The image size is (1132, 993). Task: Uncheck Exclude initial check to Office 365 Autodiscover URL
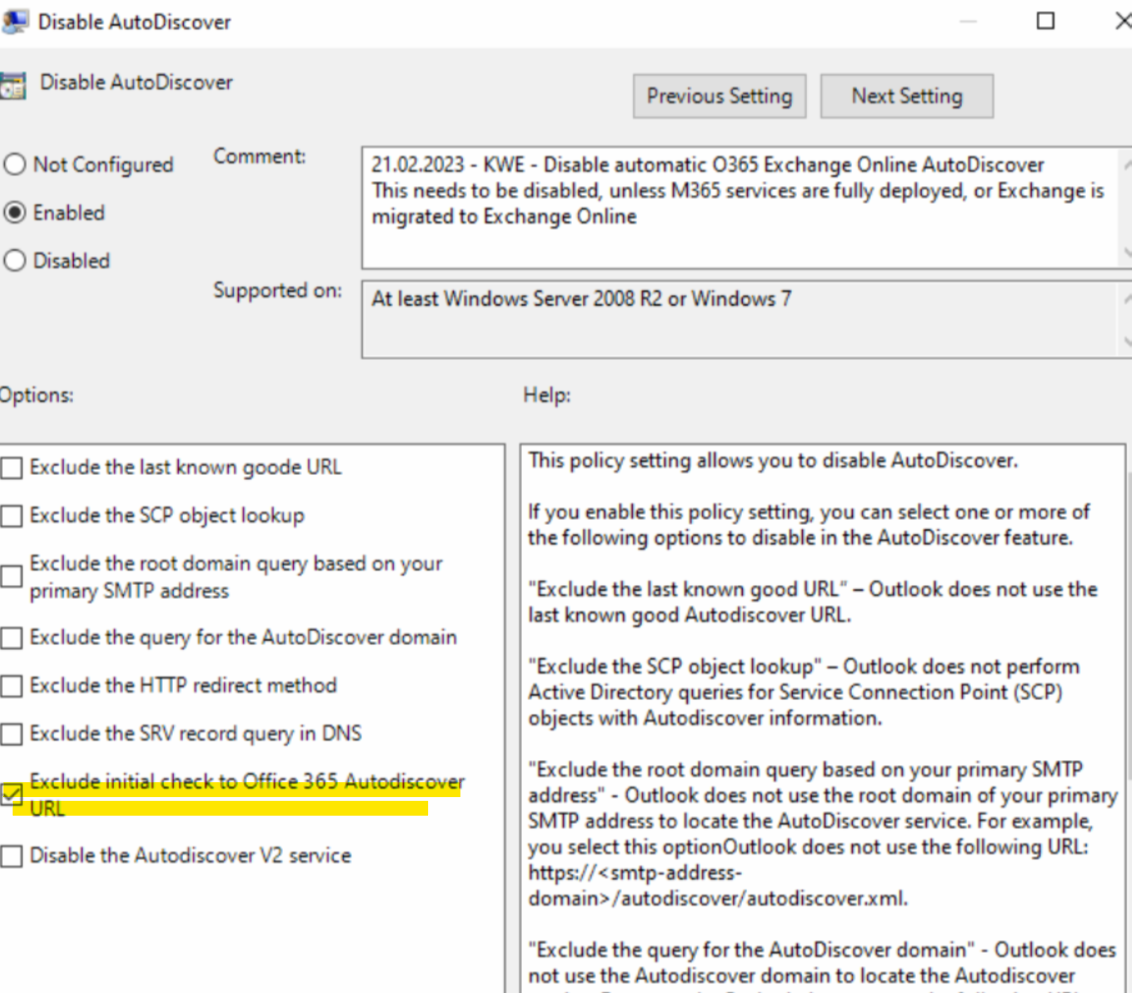12,796
